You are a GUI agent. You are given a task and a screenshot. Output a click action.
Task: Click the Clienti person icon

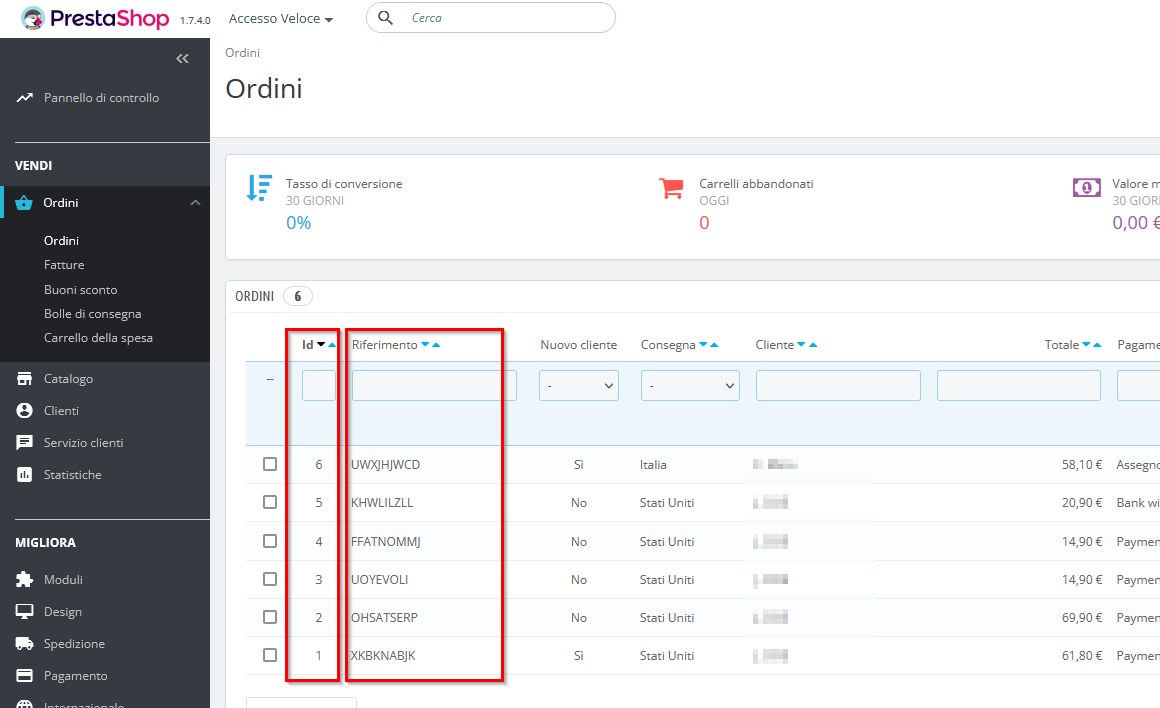[x=24, y=411]
